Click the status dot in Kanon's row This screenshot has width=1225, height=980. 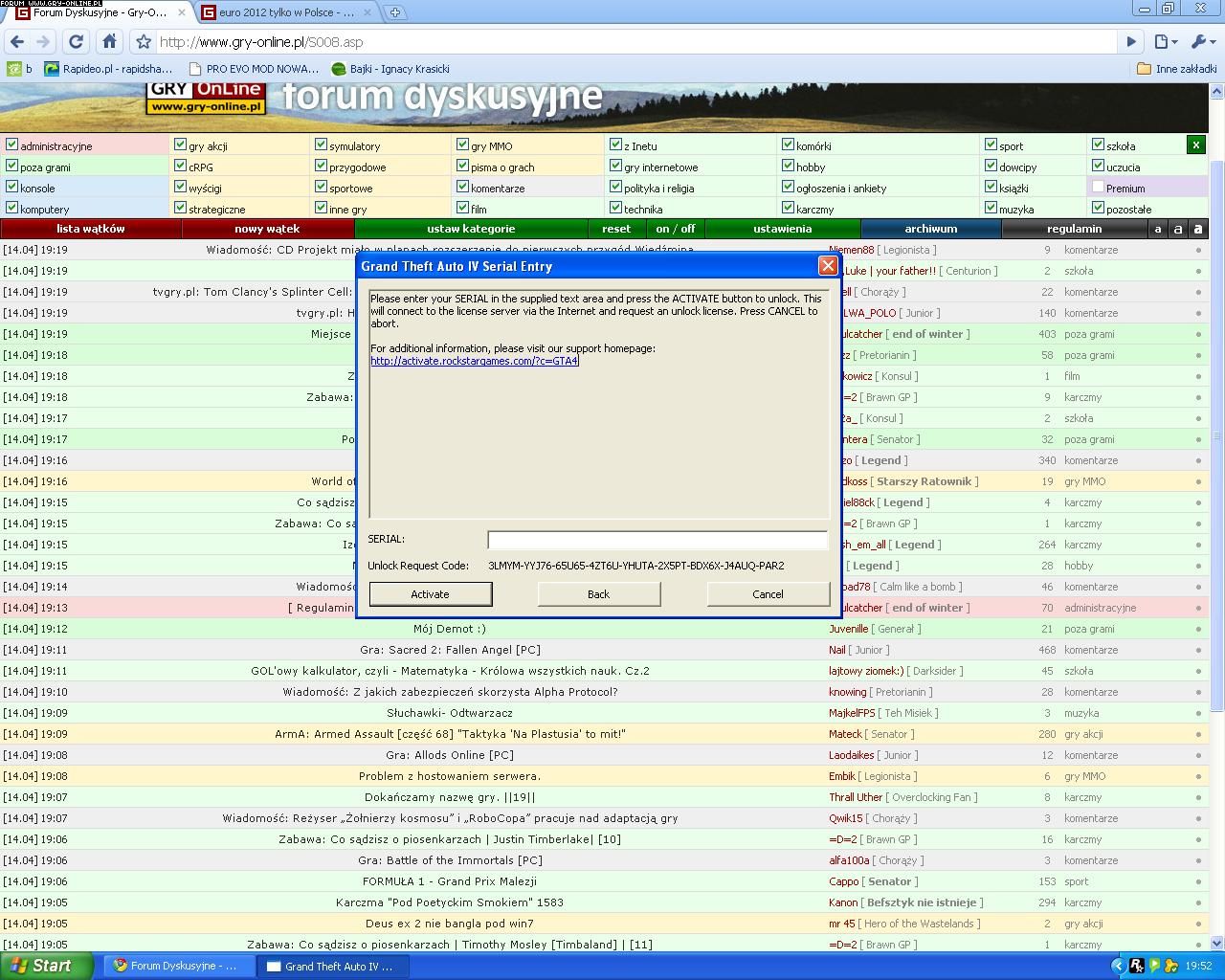point(1198,902)
